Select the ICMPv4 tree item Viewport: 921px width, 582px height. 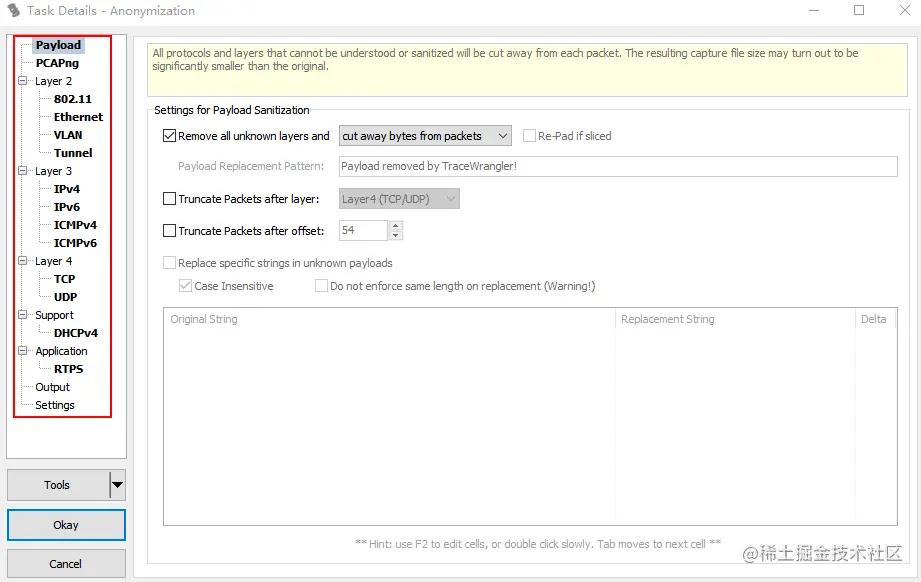click(75, 225)
